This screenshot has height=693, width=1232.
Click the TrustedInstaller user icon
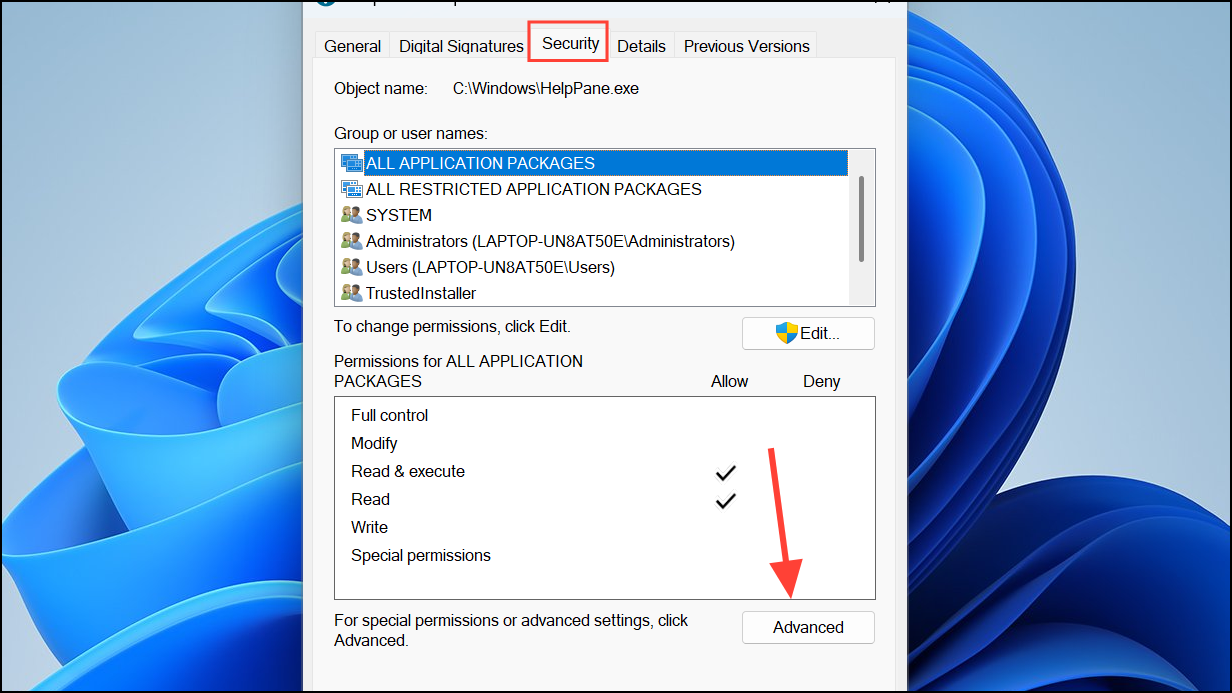(351, 293)
